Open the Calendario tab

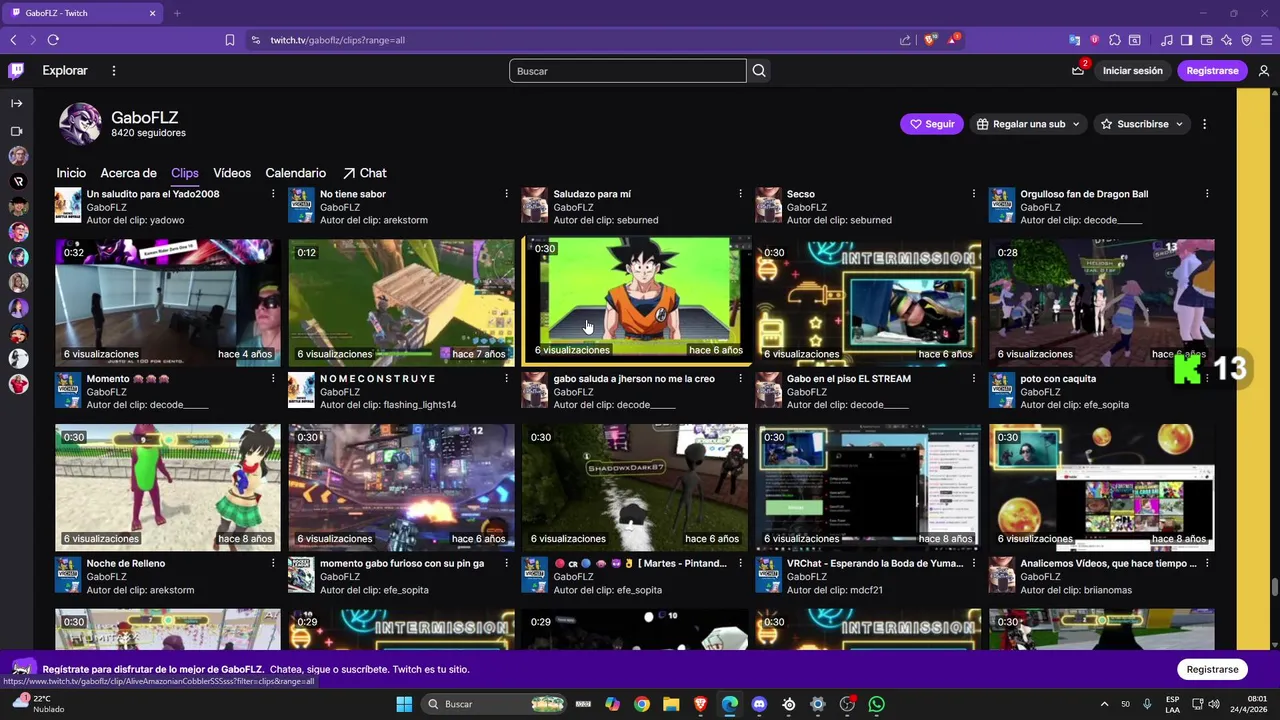tap(295, 173)
